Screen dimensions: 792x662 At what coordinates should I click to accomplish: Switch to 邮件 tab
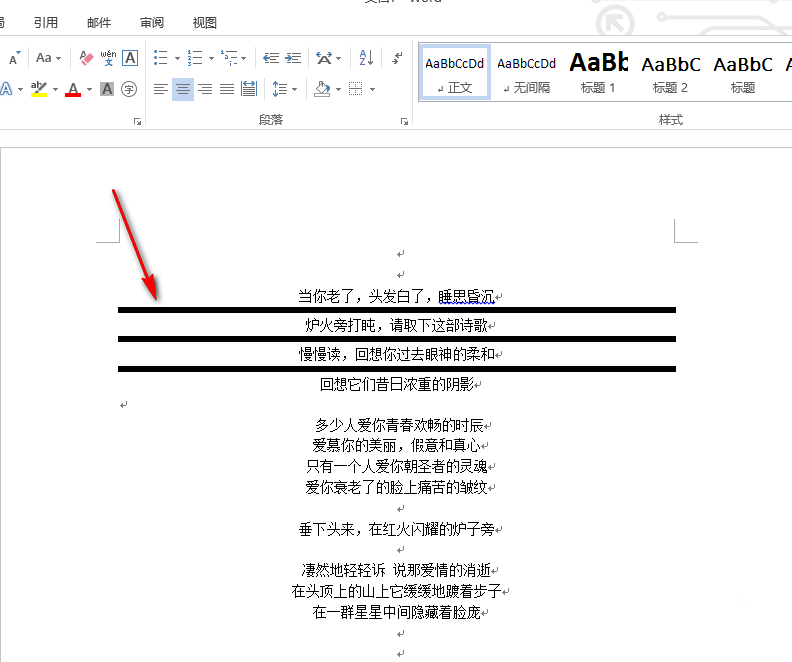click(x=99, y=23)
